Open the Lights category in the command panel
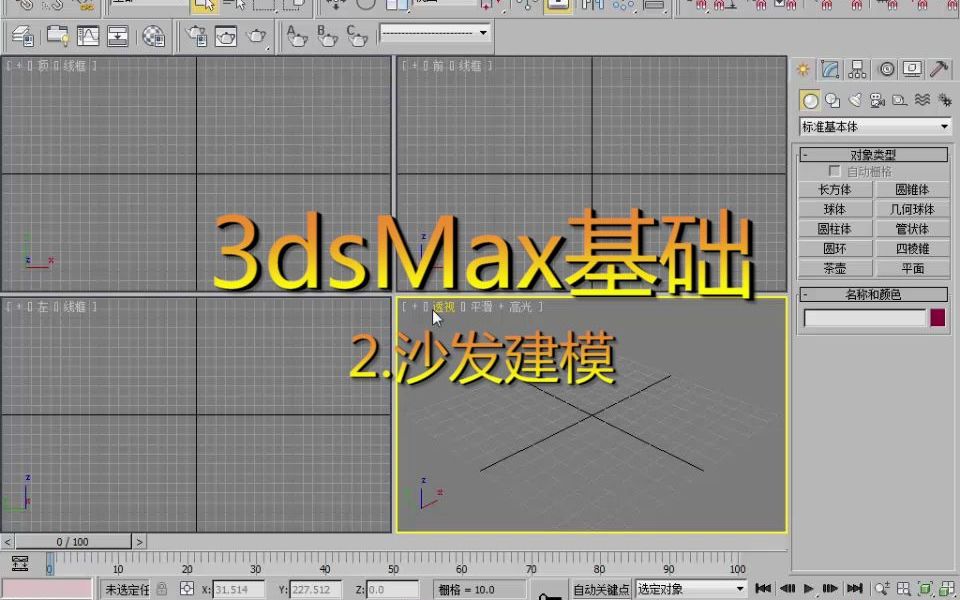Viewport: 960px width, 600px height. point(855,100)
